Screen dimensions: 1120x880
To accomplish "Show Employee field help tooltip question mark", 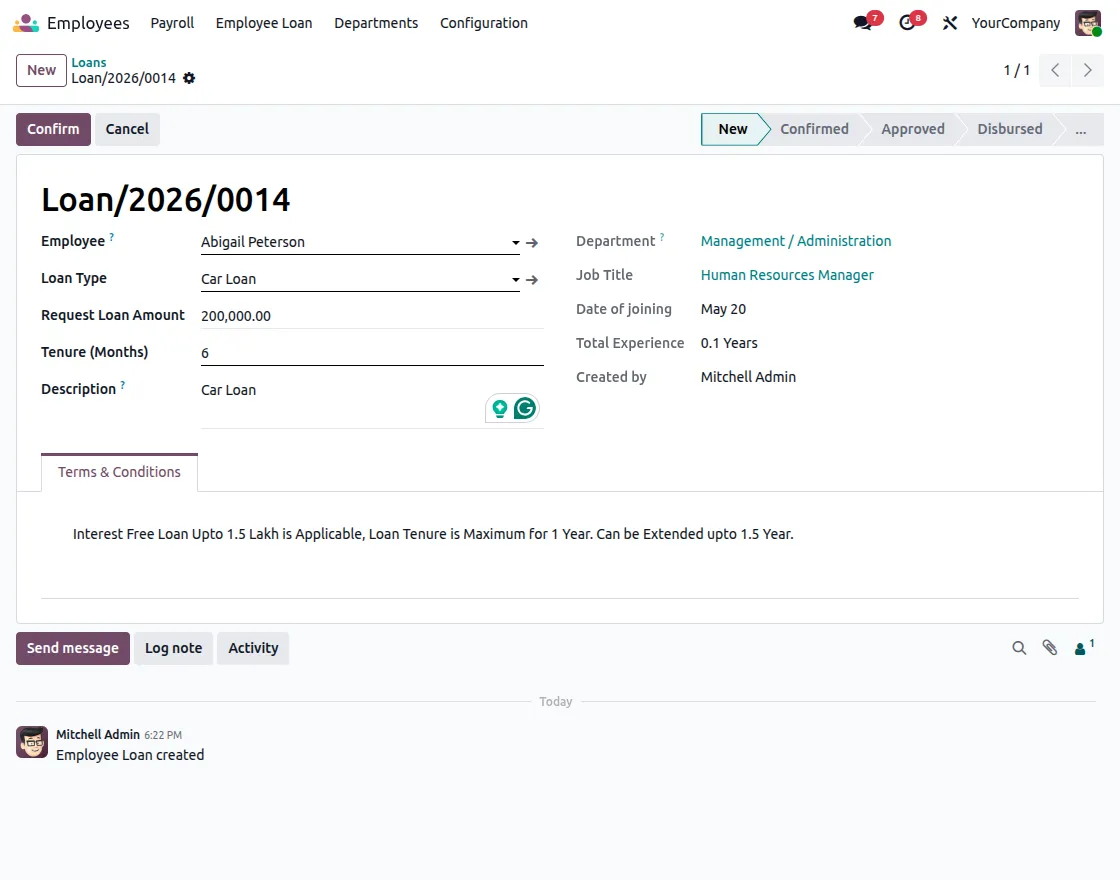I will 111,236.
